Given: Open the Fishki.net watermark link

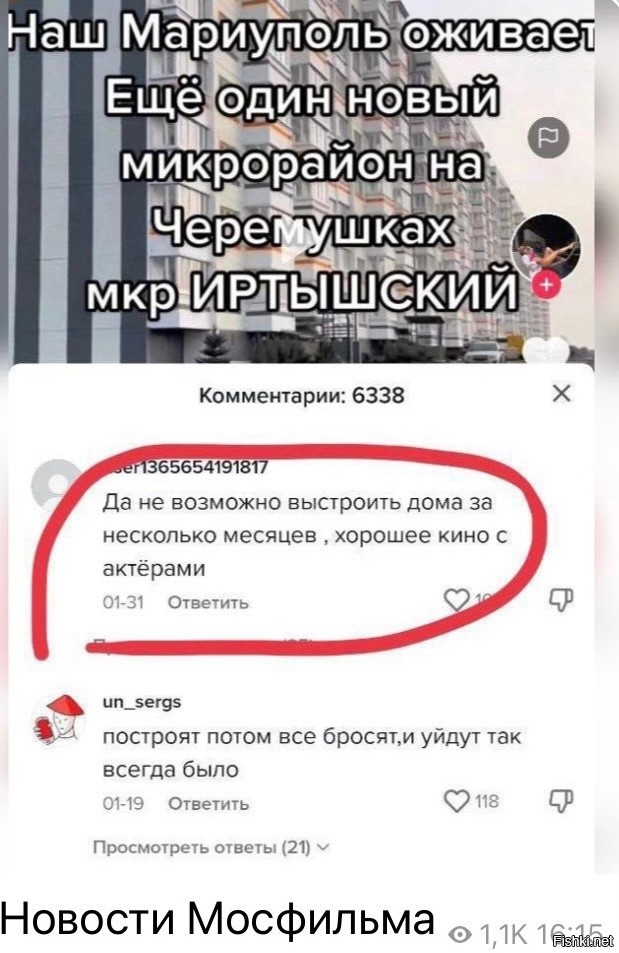Looking at the screenshot, I should [x=584, y=941].
